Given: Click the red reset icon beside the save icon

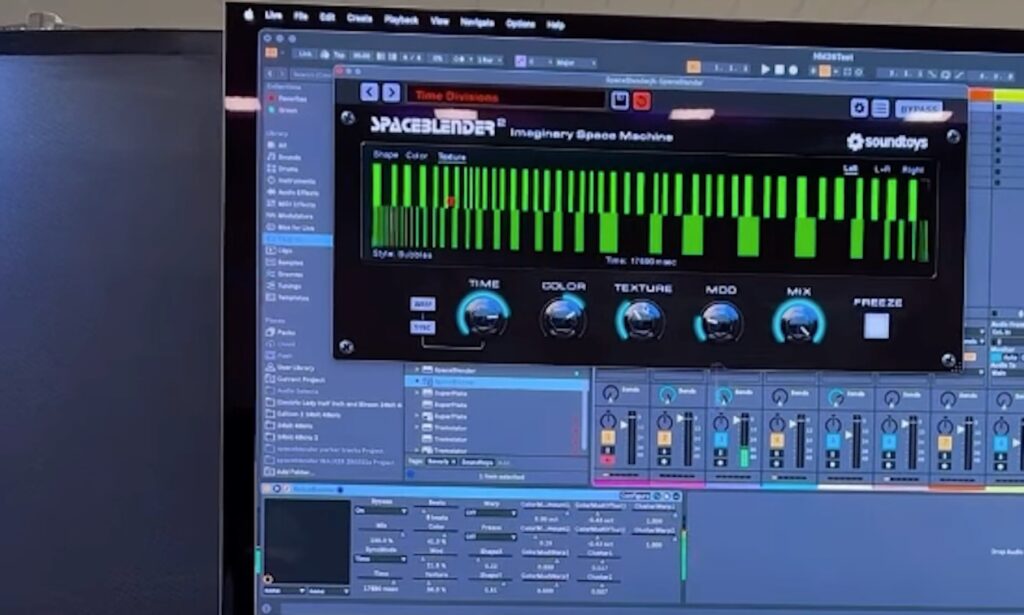Looking at the screenshot, I should click(x=641, y=100).
